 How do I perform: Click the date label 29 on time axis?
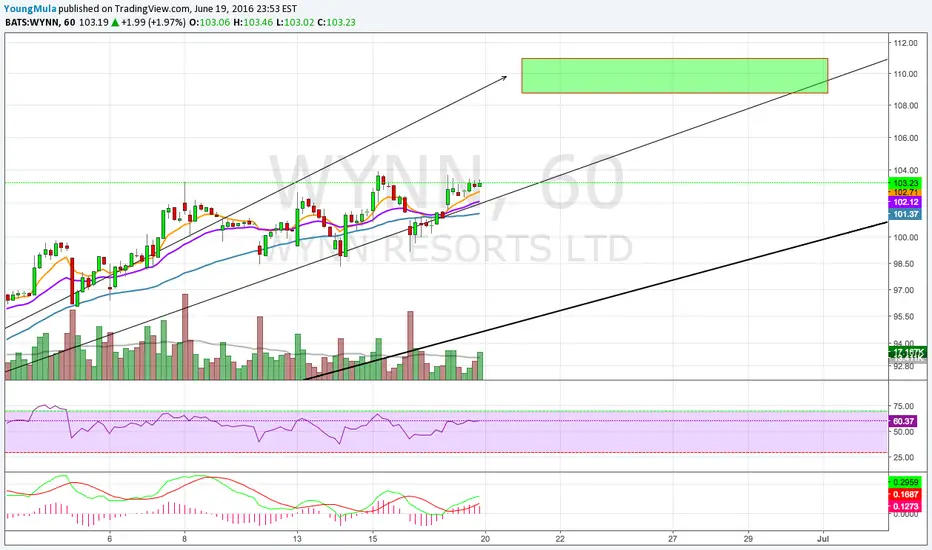click(x=748, y=539)
